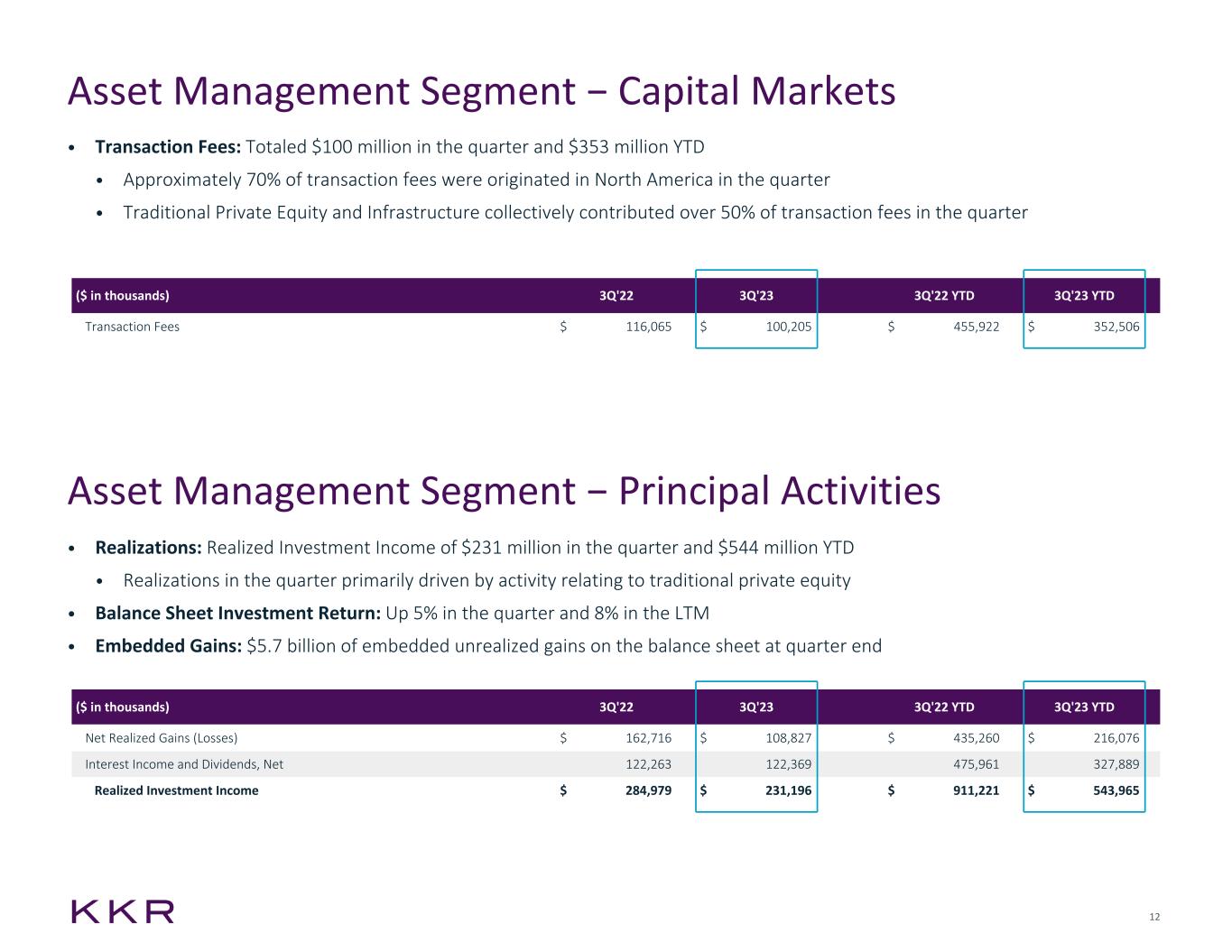The image size is (1232, 952).
Task: Click the Capital Markets slide title
Action: click(x=481, y=91)
